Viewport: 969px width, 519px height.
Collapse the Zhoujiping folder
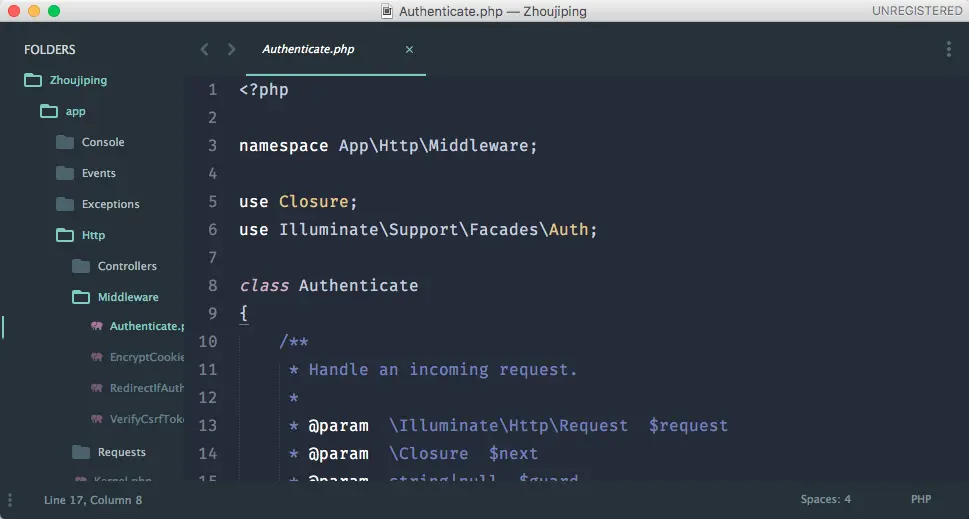pos(78,80)
